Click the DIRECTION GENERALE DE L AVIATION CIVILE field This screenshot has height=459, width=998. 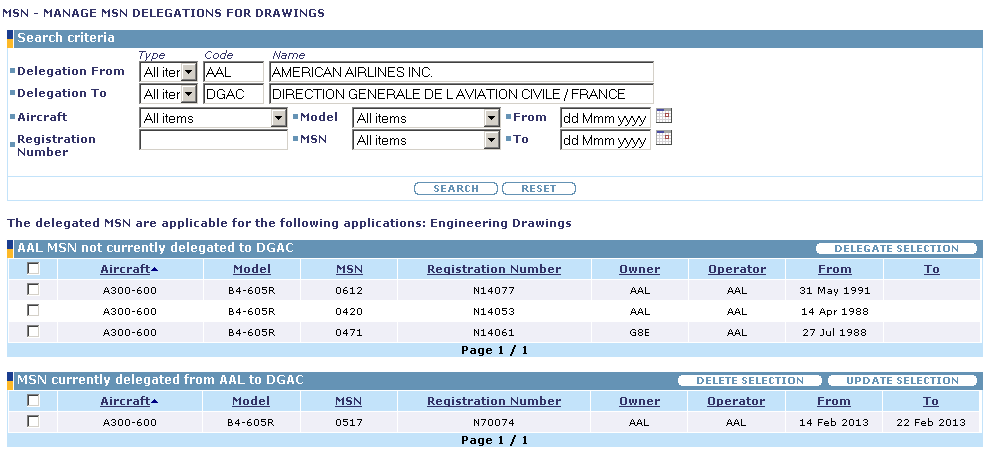tap(461, 94)
